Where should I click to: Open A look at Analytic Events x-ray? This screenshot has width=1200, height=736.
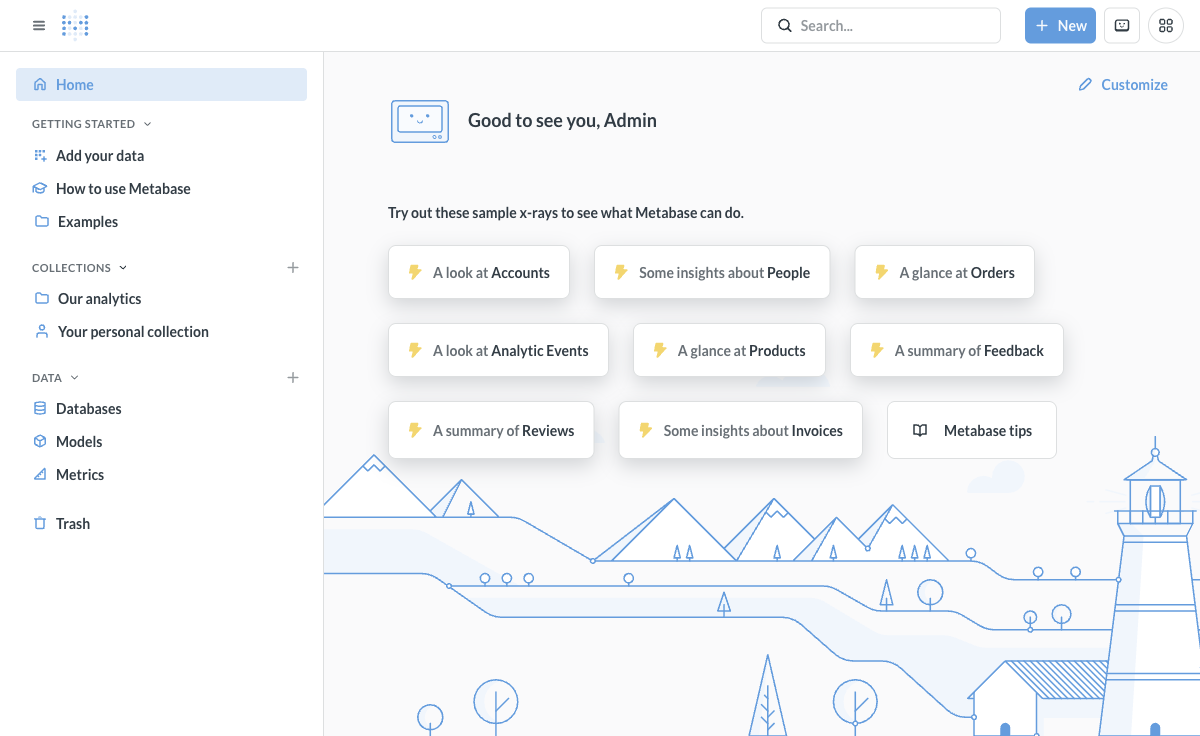point(498,350)
